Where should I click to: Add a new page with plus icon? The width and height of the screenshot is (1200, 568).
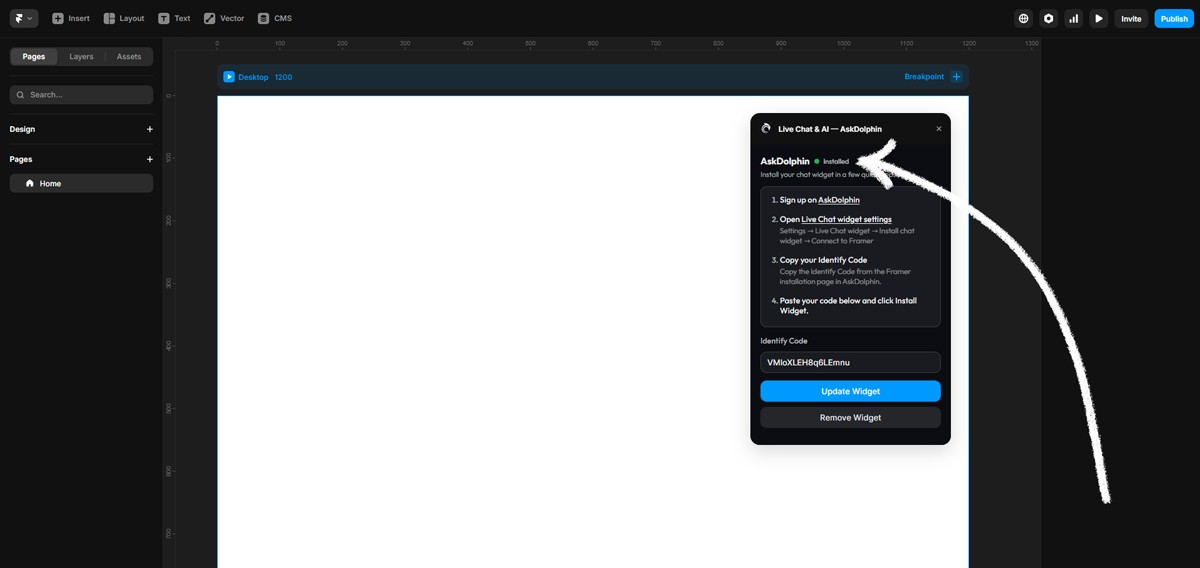[x=150, y=159]
